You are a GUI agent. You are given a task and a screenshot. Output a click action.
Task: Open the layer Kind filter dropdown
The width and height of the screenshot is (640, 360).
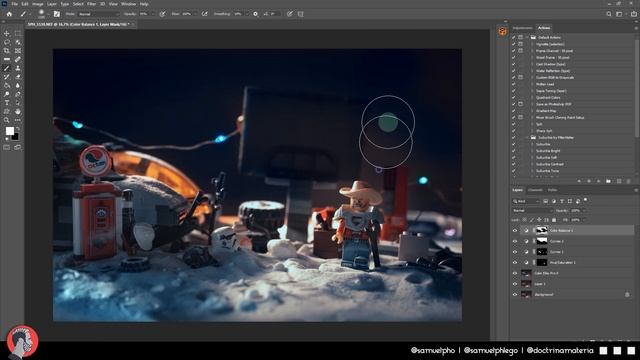526,201
